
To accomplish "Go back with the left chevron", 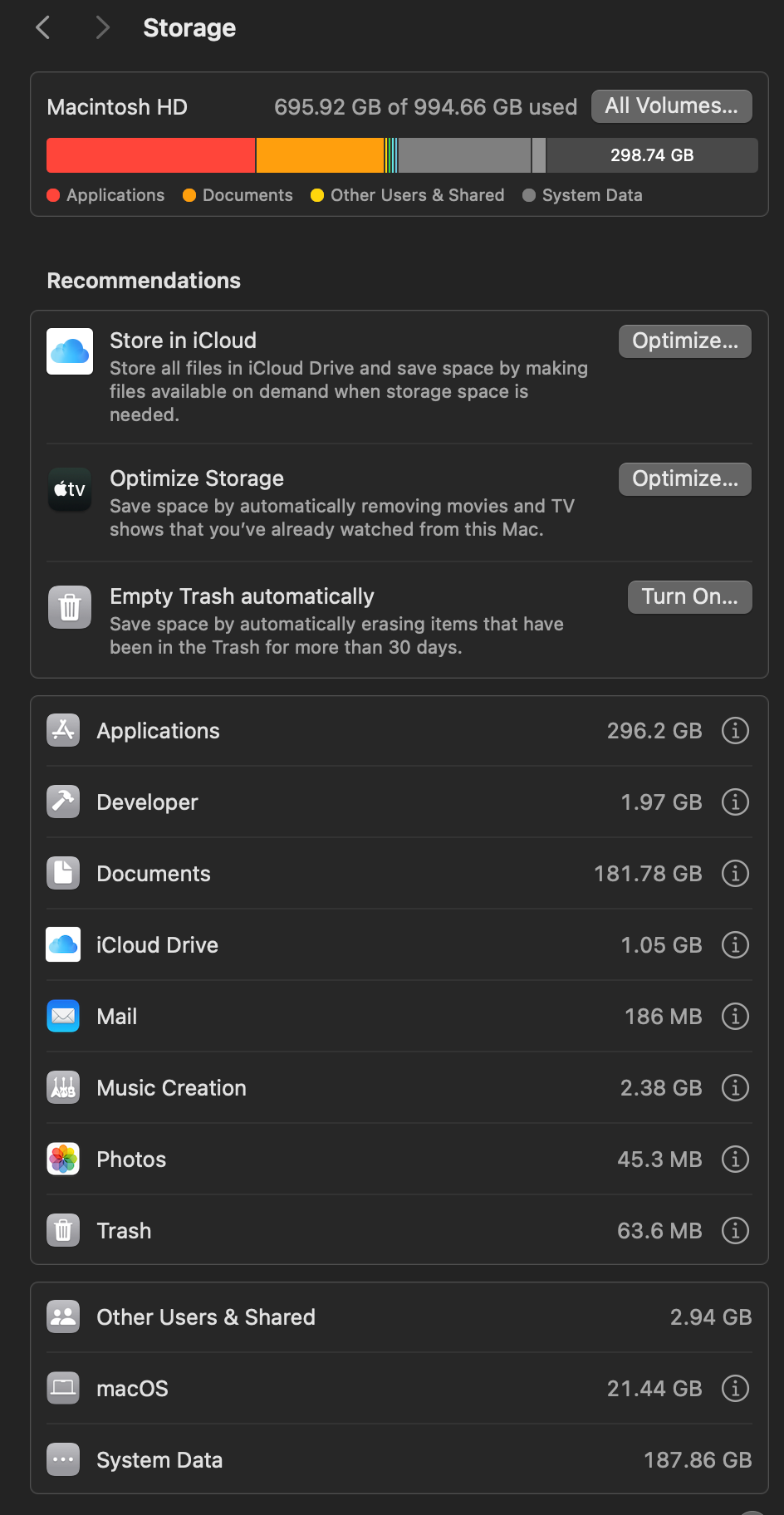I will click(x=43, y=27).
